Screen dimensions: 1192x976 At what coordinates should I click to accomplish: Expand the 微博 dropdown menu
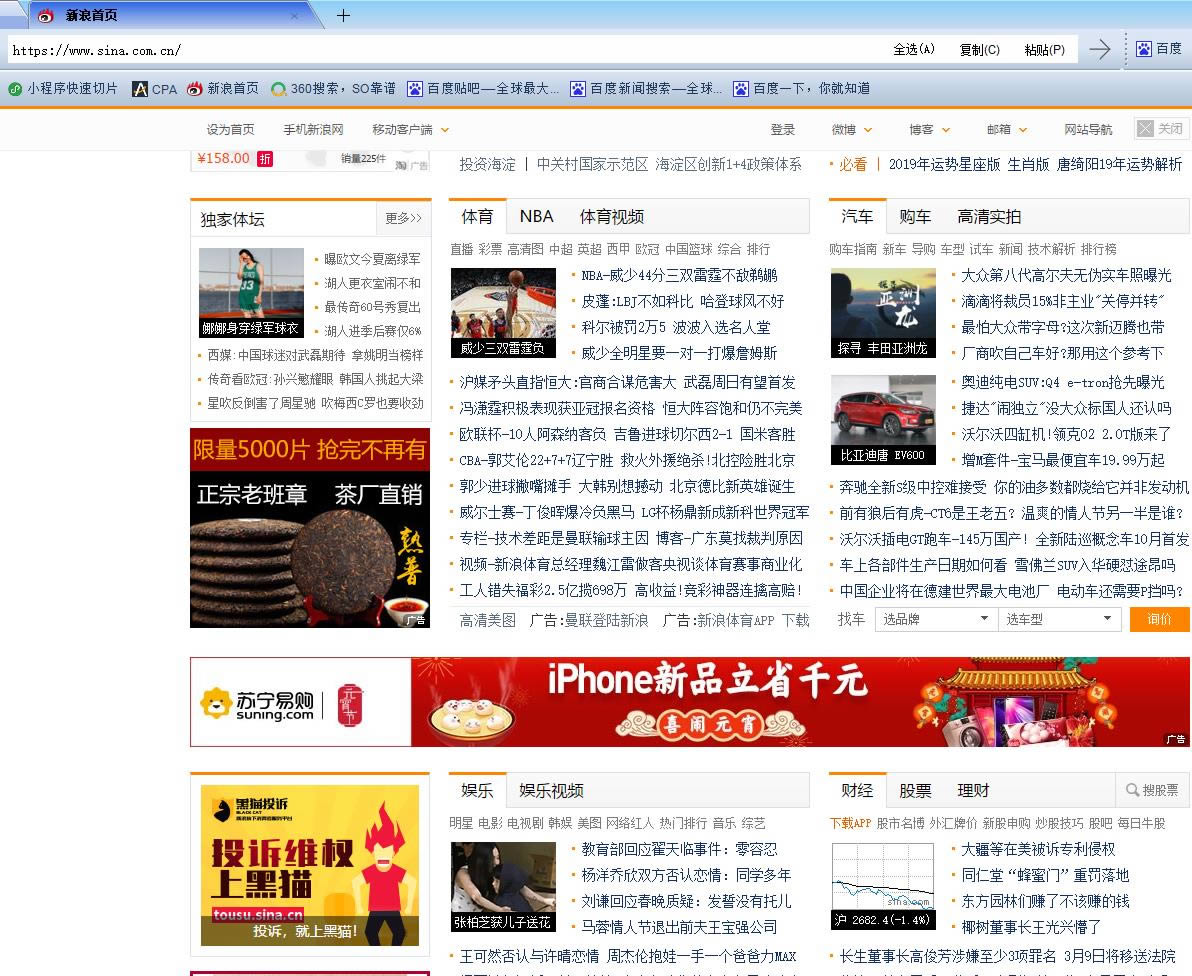click(x=867, y=130)
